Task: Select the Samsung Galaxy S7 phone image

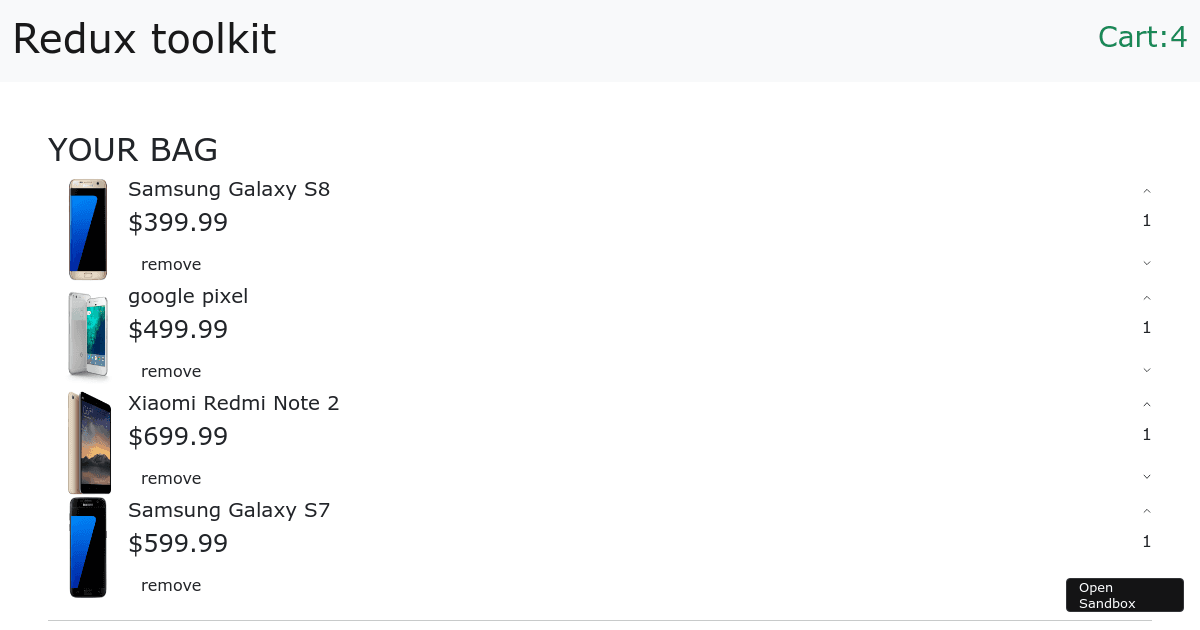Action: pos(88,548)
